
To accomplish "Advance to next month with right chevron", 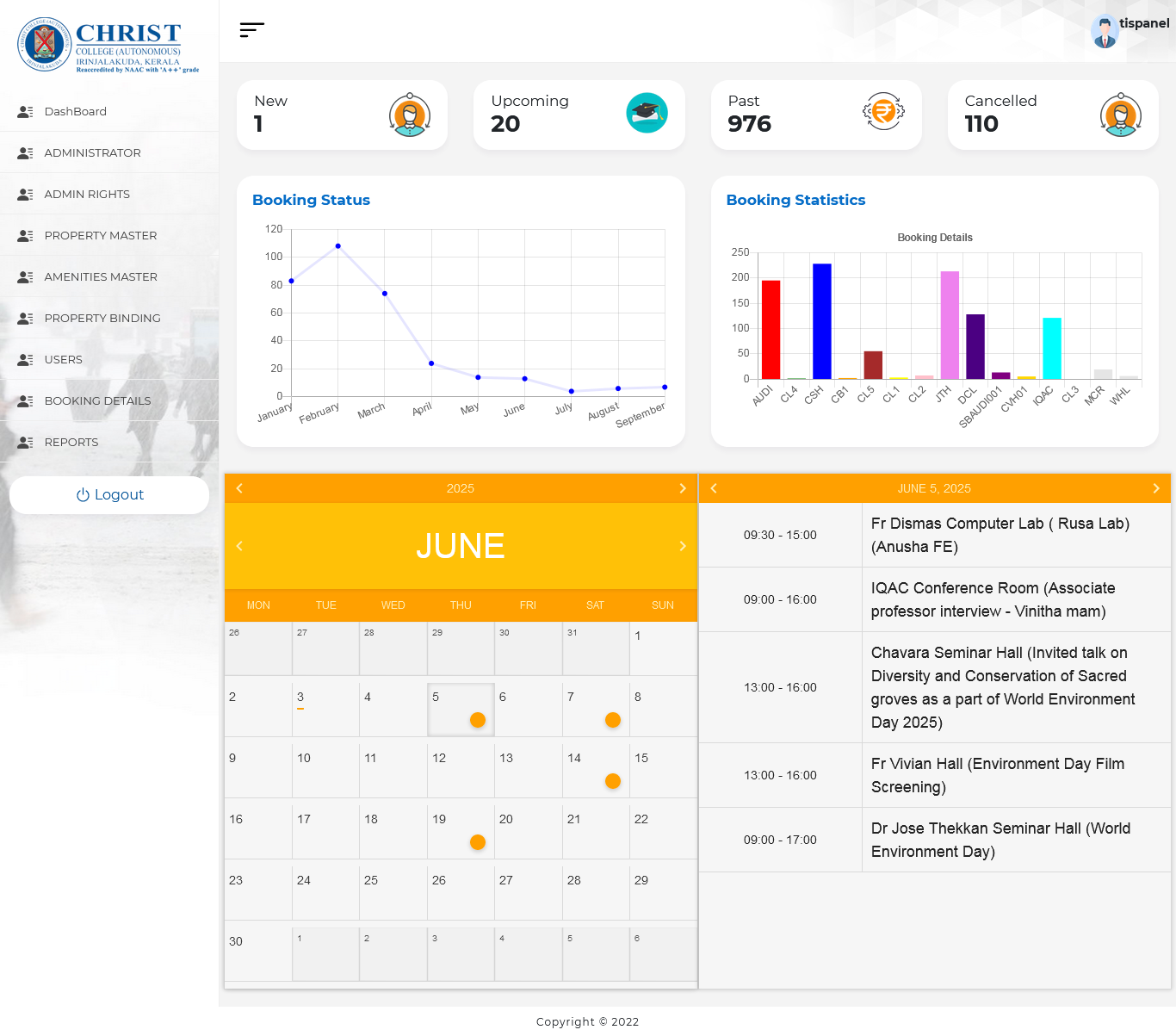I will pos(683,545).
